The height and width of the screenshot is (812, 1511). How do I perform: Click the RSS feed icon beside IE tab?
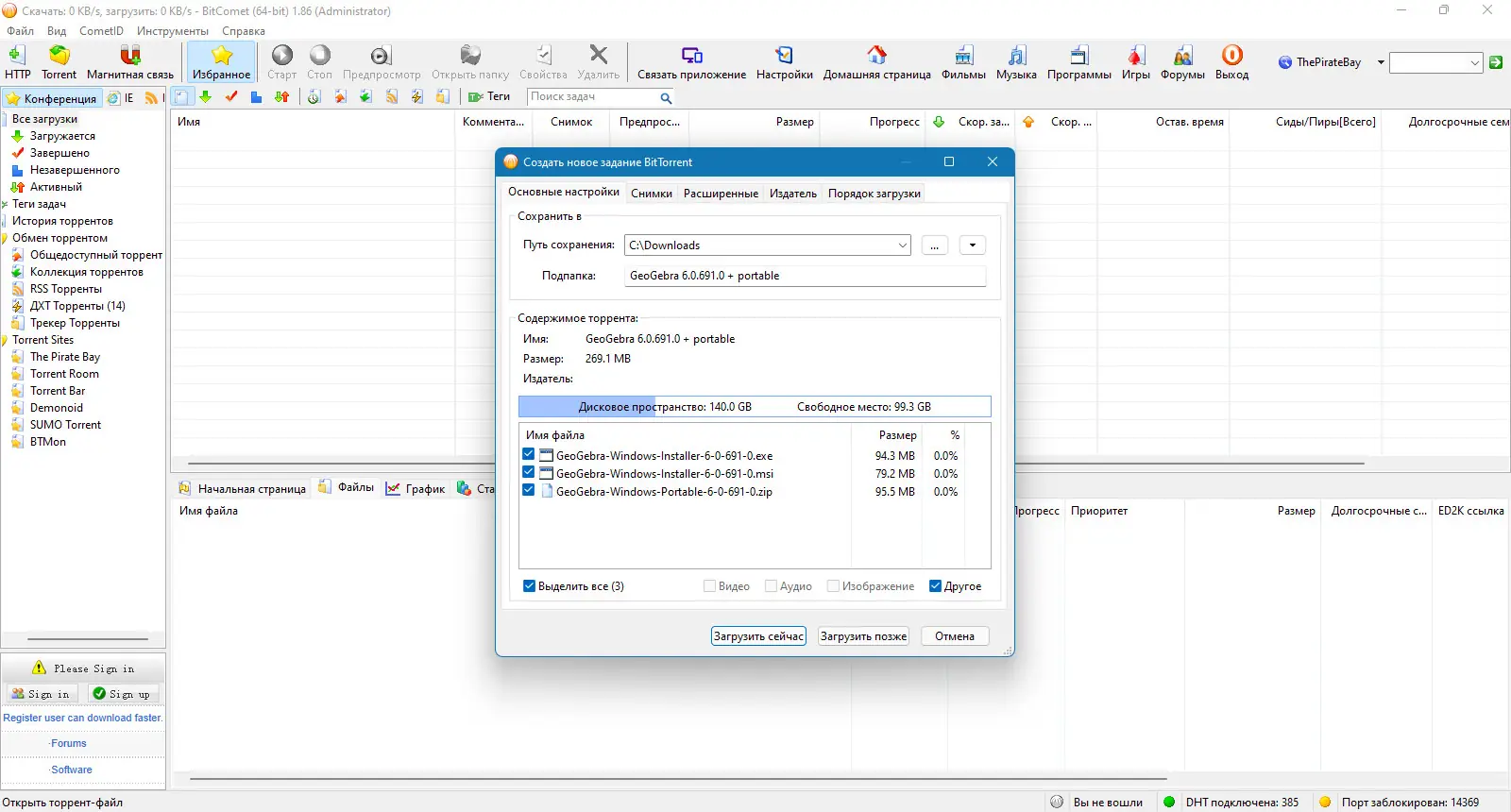coord(151,97)
